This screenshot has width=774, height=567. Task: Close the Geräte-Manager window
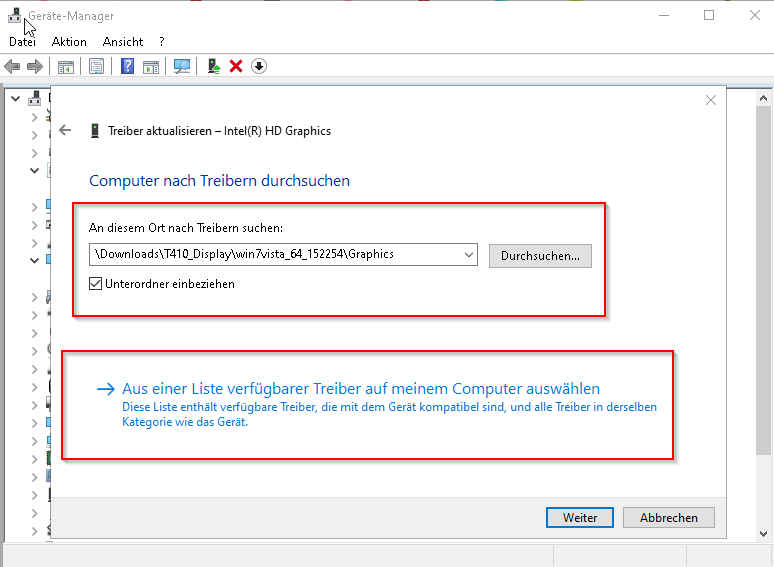[754, 15]
